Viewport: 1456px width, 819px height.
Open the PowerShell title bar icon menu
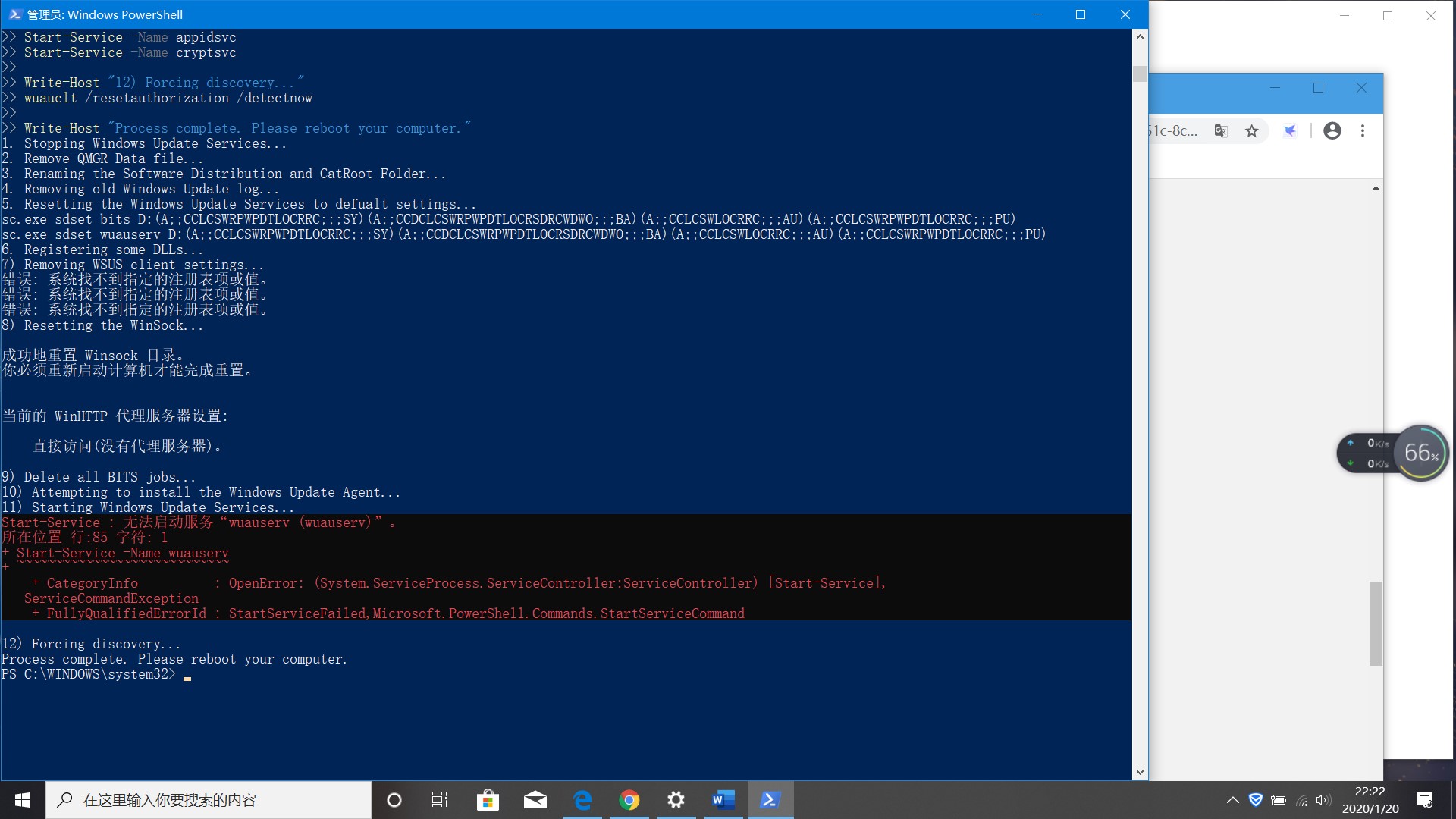[14, 14]
